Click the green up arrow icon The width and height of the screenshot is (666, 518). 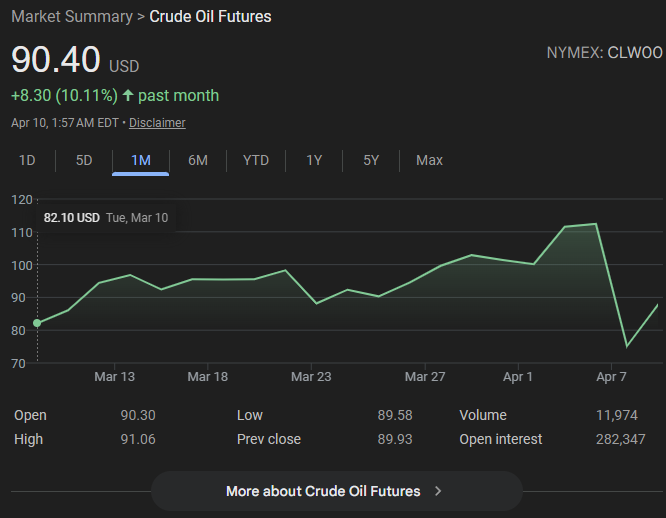point(128,96)
